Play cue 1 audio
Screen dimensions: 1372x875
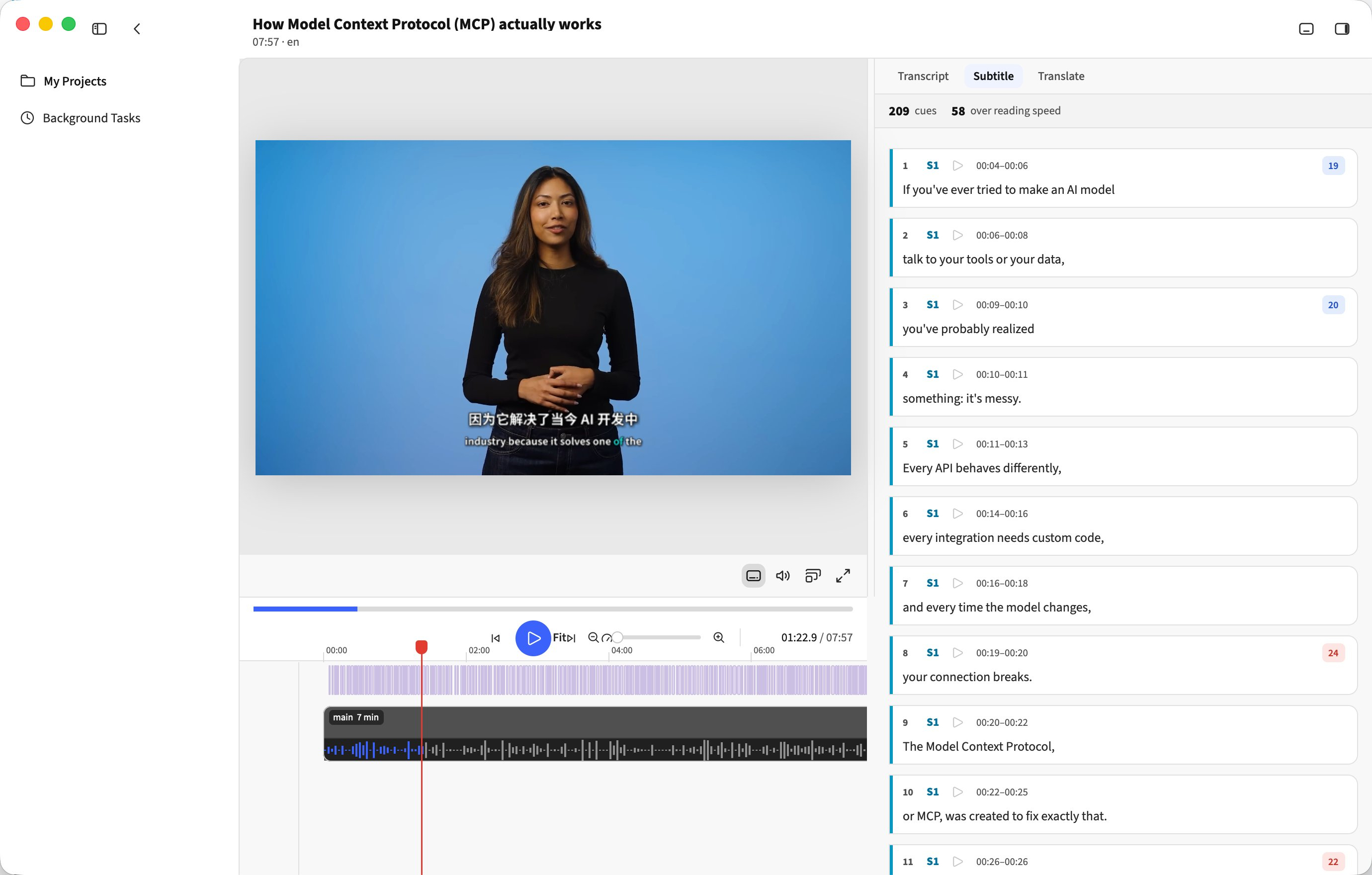coord(958,166)
